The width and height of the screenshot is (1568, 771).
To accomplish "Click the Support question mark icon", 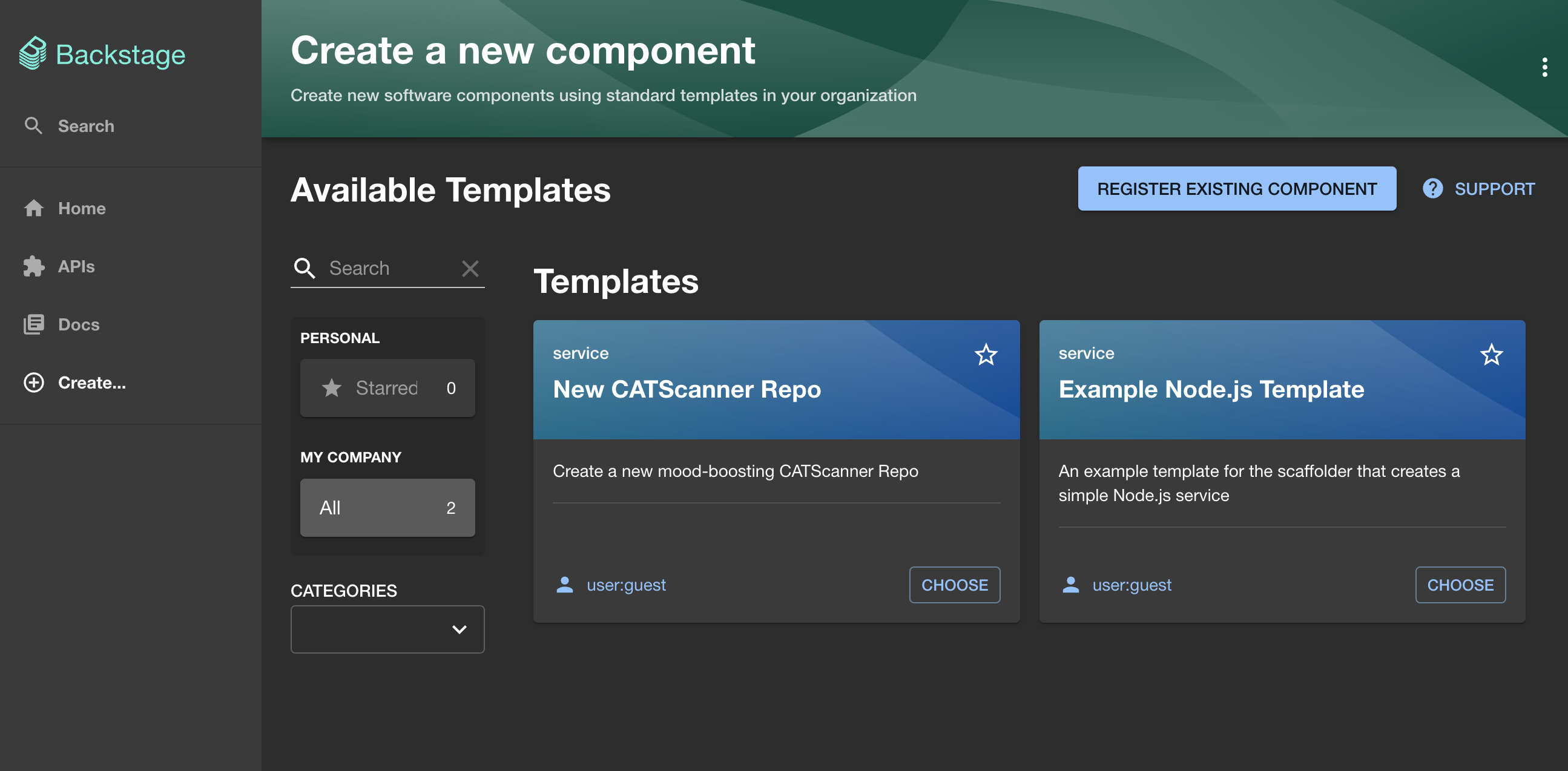I will tap(1432, 189).
